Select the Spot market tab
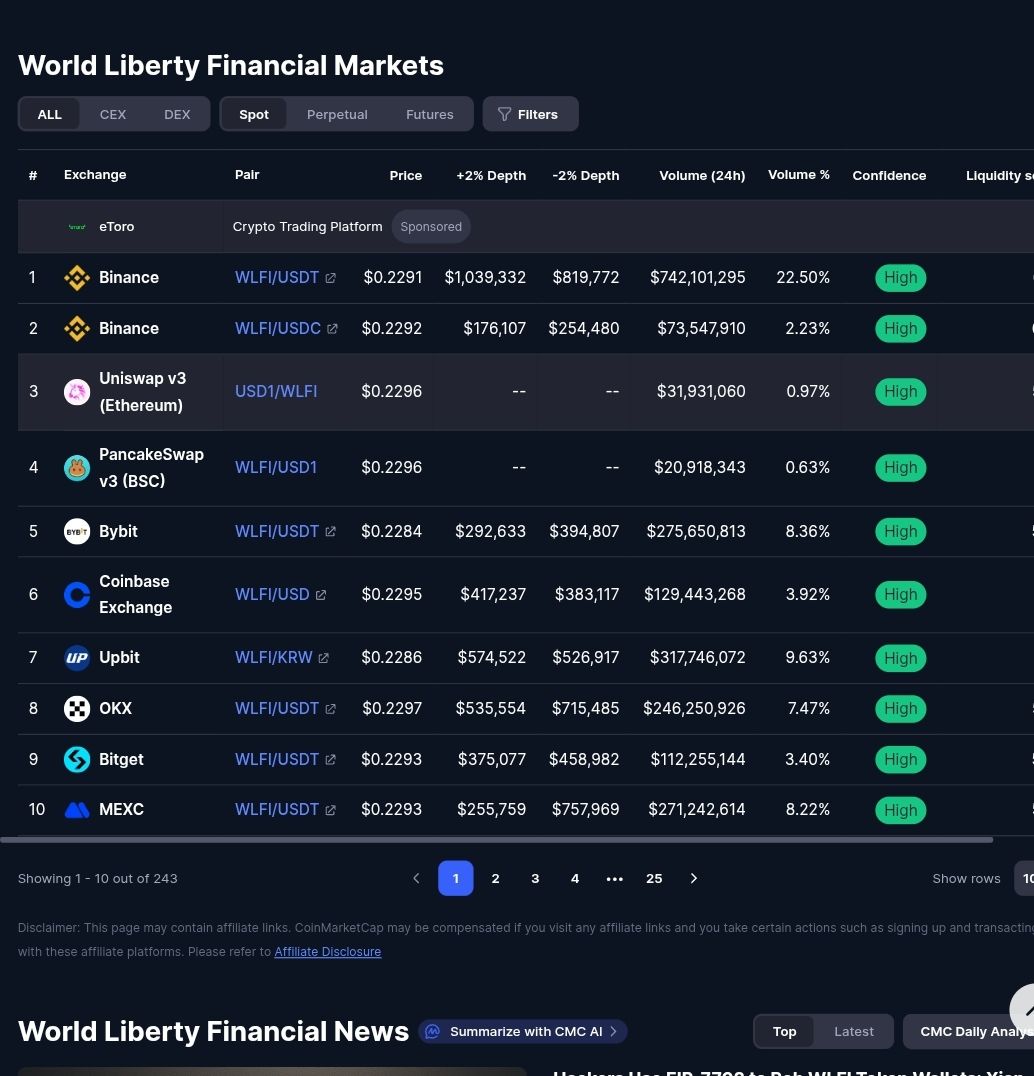This screenshot has width=1034, height=1076. point(254,115)
